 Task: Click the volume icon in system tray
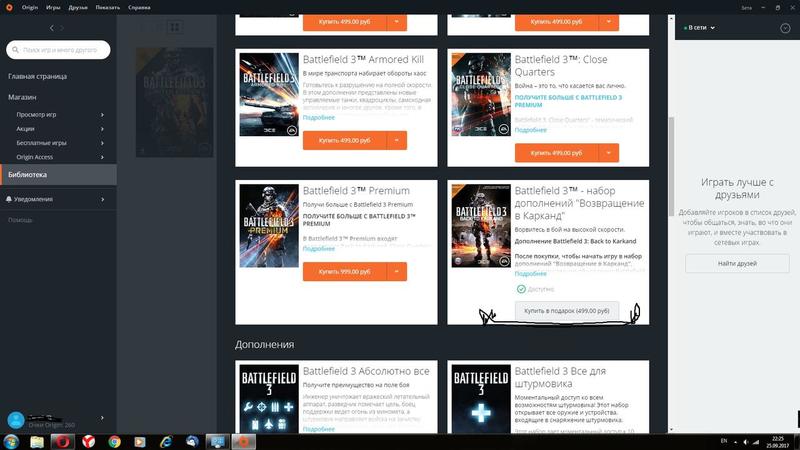(x=746, y=442)
